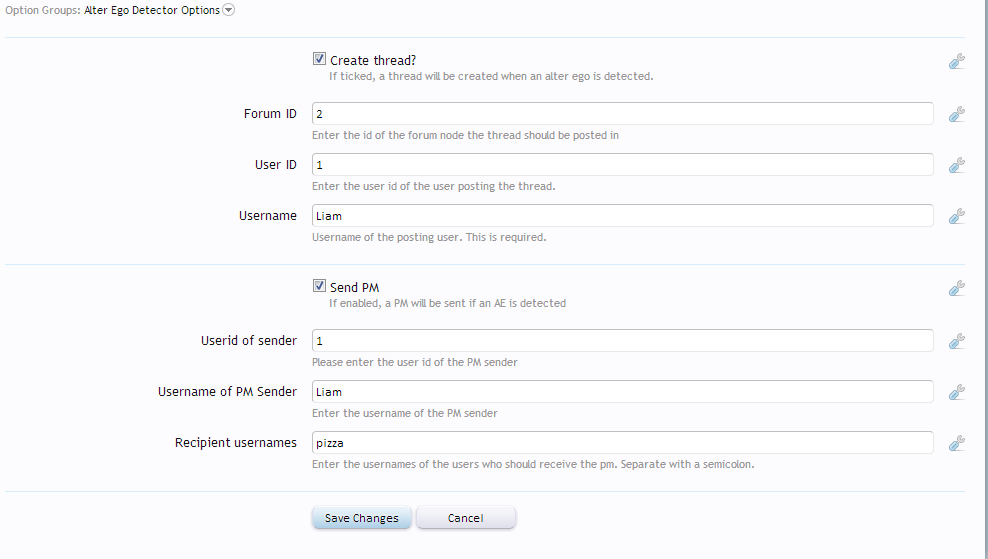Click the edit wrench beside Userid of sender
This screenshot has height=559, width=988.
(956, 341)
